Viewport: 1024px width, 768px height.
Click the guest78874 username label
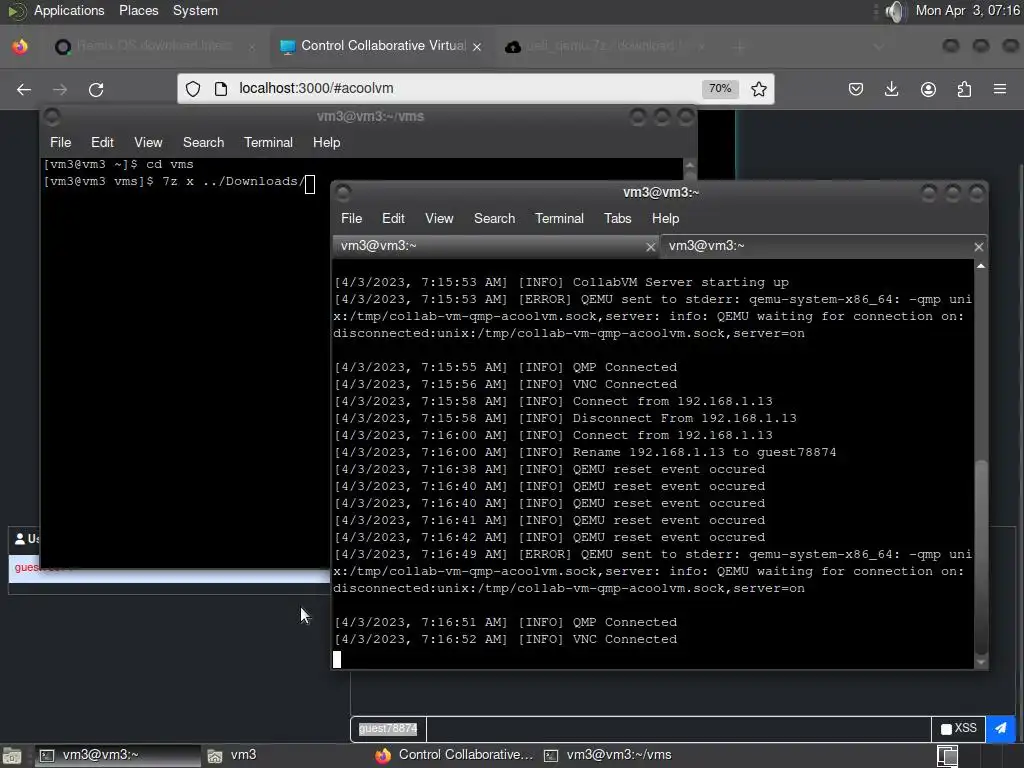tap(388, 728)
